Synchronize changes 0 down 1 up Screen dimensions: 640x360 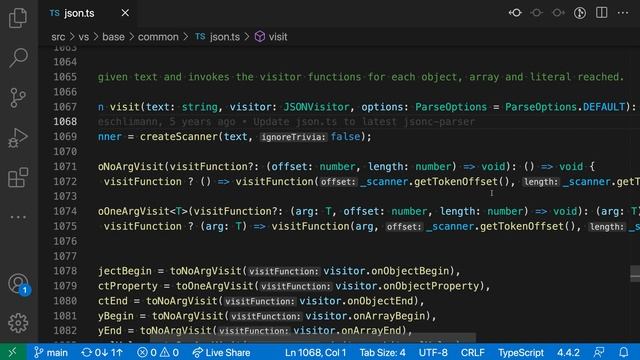[x=102, y=352]
